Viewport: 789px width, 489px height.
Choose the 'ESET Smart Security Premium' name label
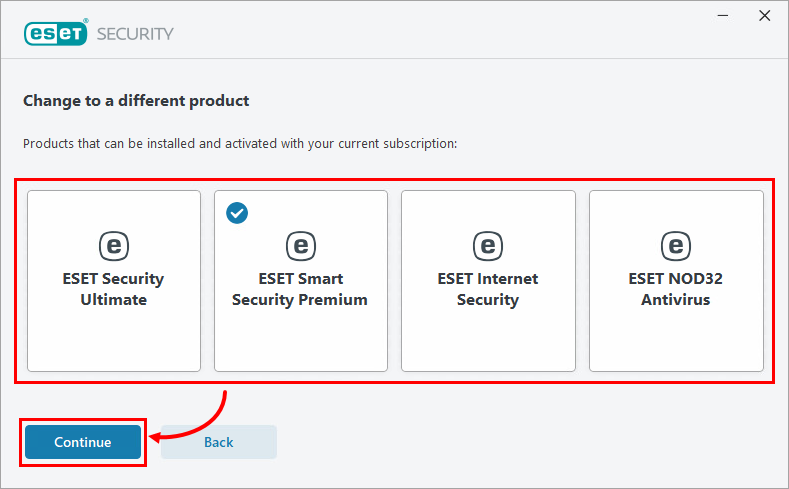pos(300,289)
